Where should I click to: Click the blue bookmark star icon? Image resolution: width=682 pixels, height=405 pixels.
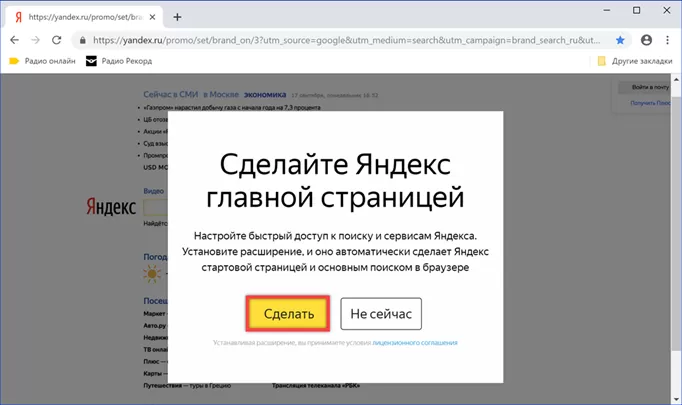pos(620,40)
